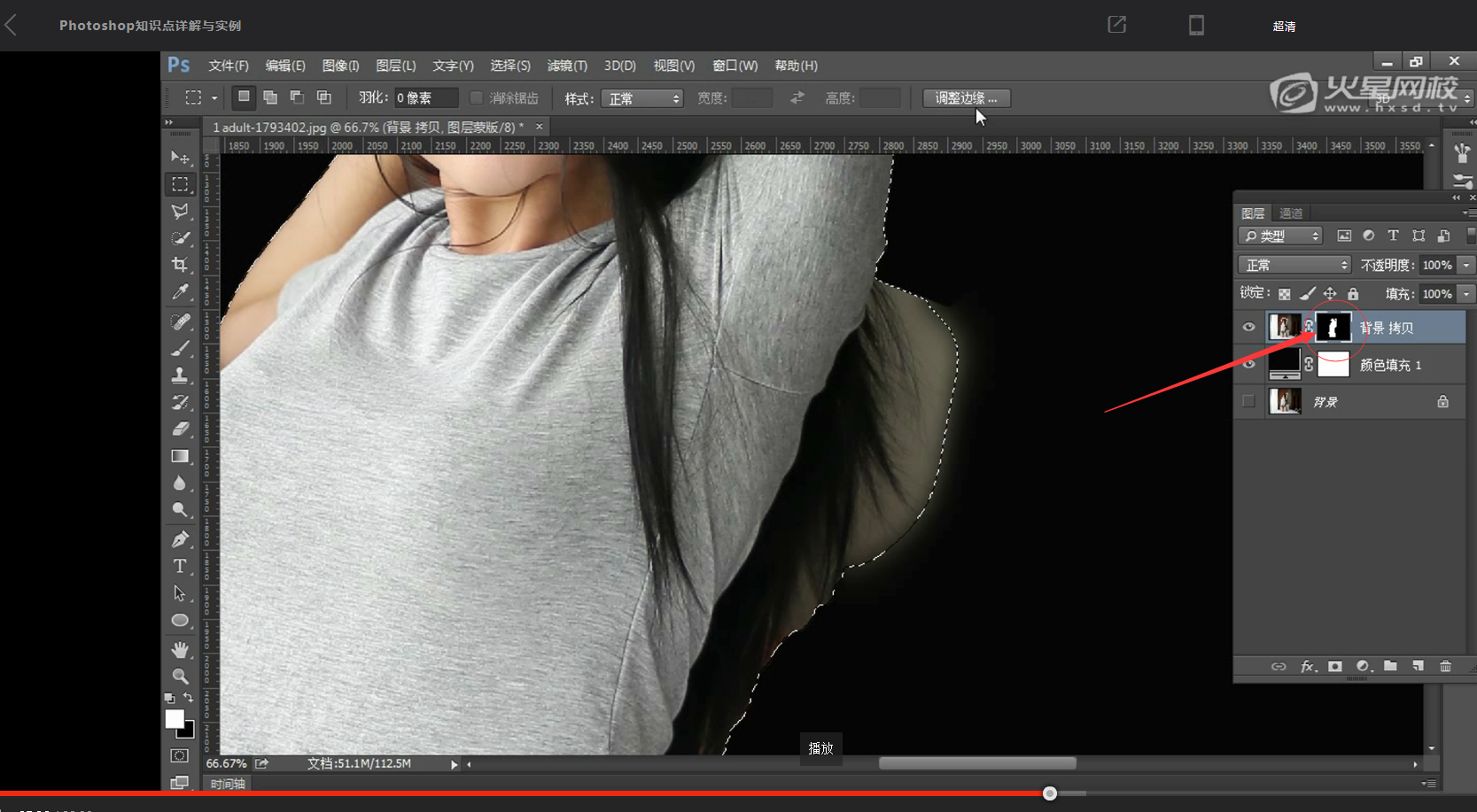Select the Blur tool
This screenshot has height=812, width=1477.
click(x=180, y=483)
